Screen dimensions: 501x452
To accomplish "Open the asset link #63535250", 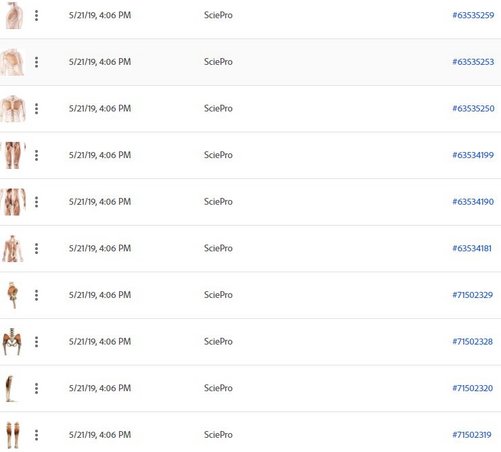I will click(473, 109).
